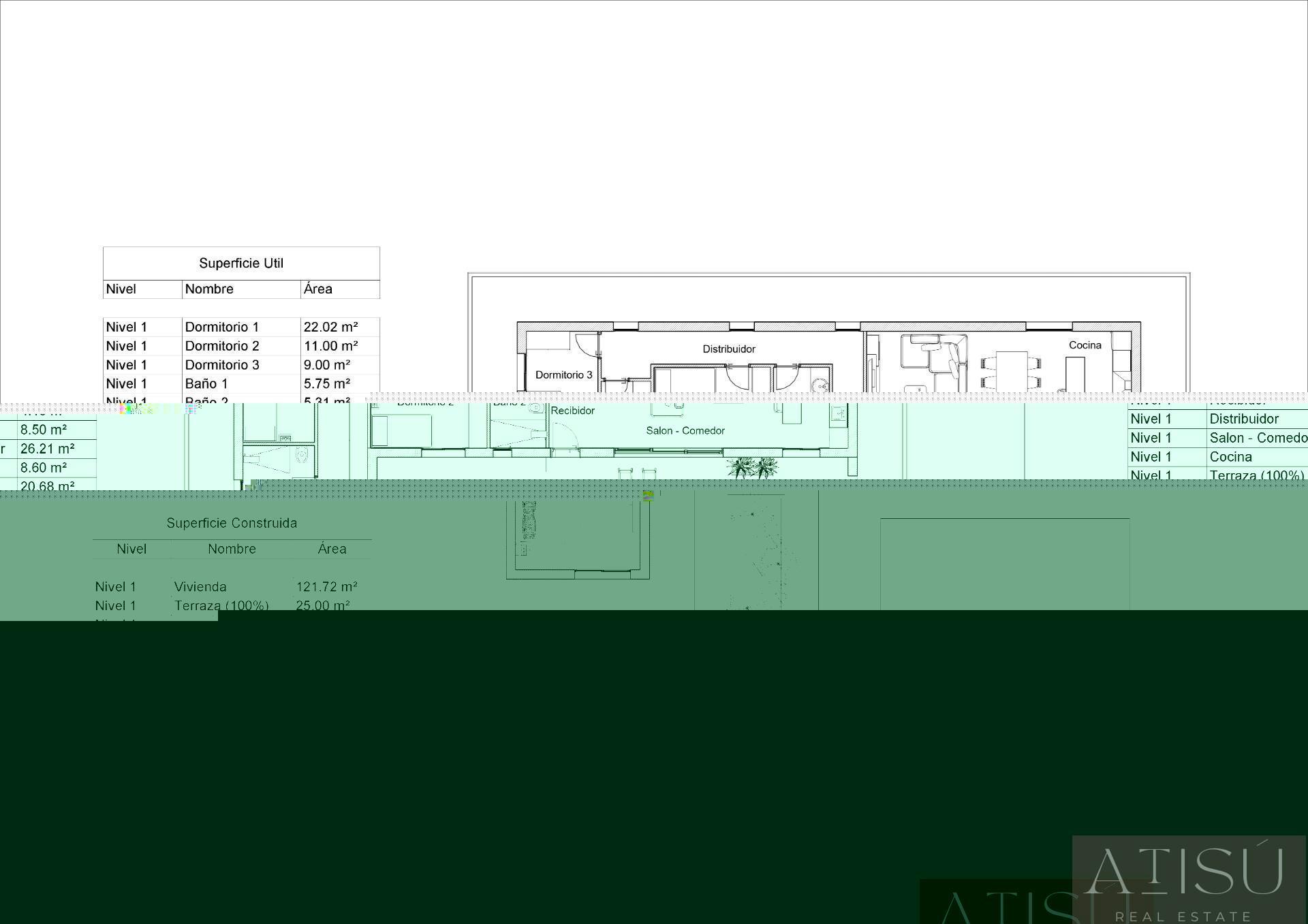1308x924 pixels.
Task: Click the Vivienda 121.72 m² value
Action: pyautogui.click(x=326, y=586)
